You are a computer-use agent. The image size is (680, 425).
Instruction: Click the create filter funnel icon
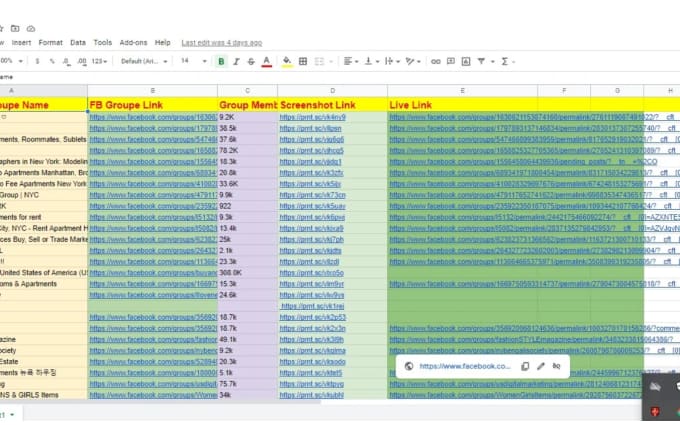[x=481, y=62]
